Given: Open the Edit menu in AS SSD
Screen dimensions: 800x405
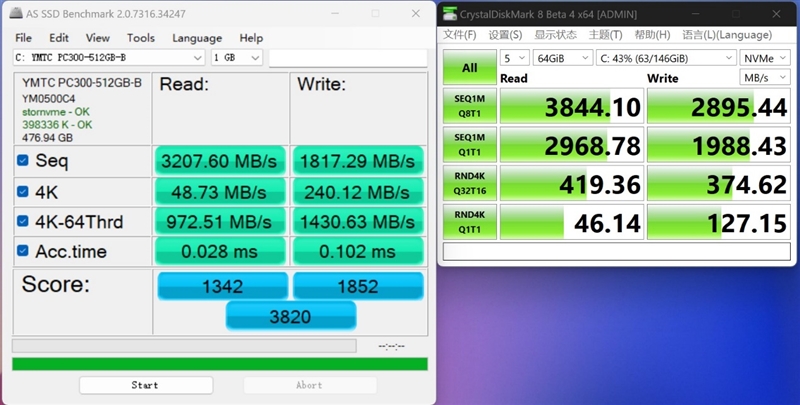Looking at the screenshot, I should [x=59, y=38].
